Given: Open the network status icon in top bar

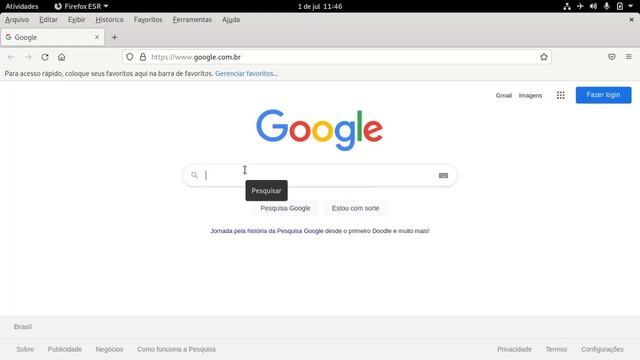Looking at the screenshot, I should (x=567, y=6).
